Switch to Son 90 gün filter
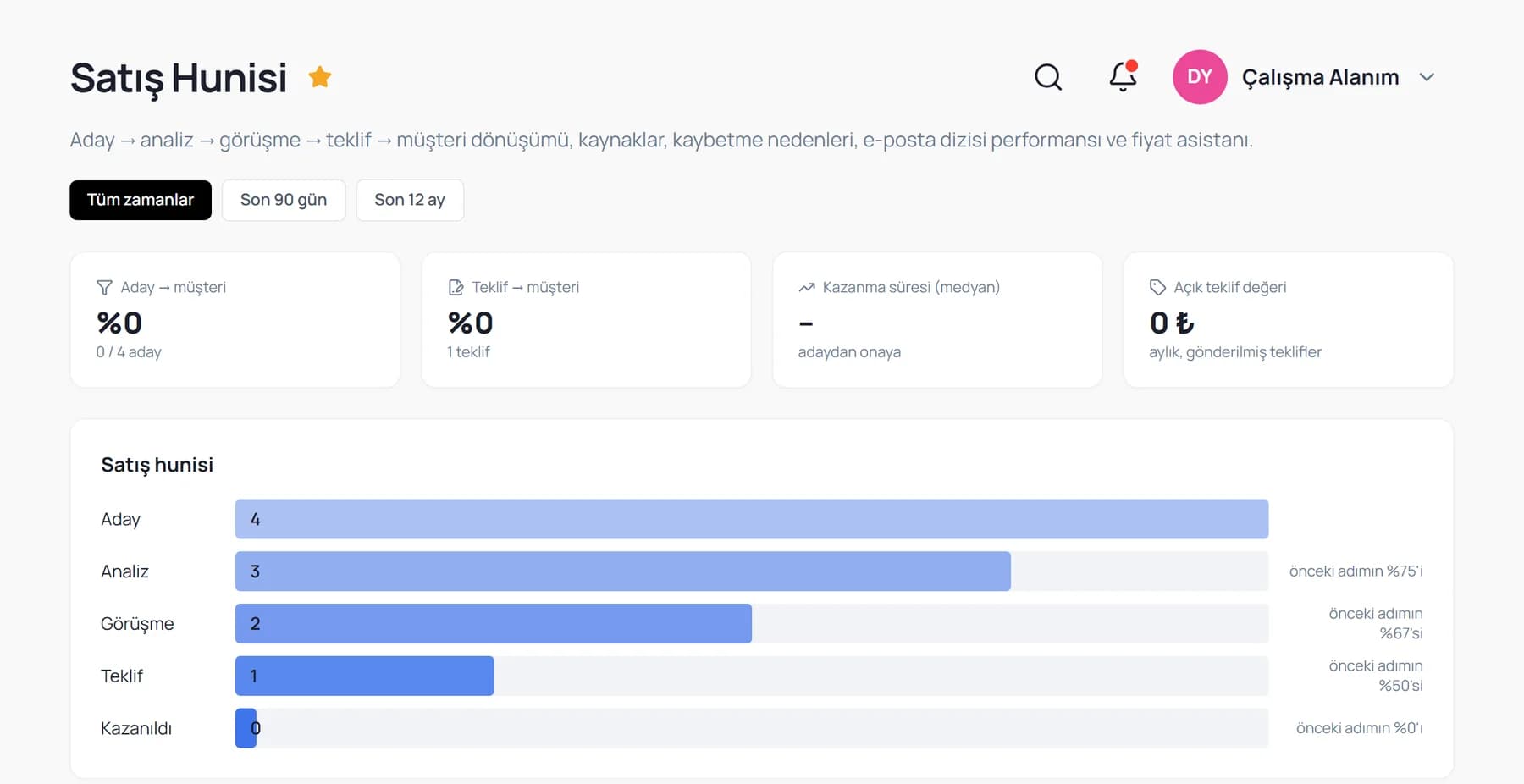This screenshot has height=784, width=1524. click(284, 200)
